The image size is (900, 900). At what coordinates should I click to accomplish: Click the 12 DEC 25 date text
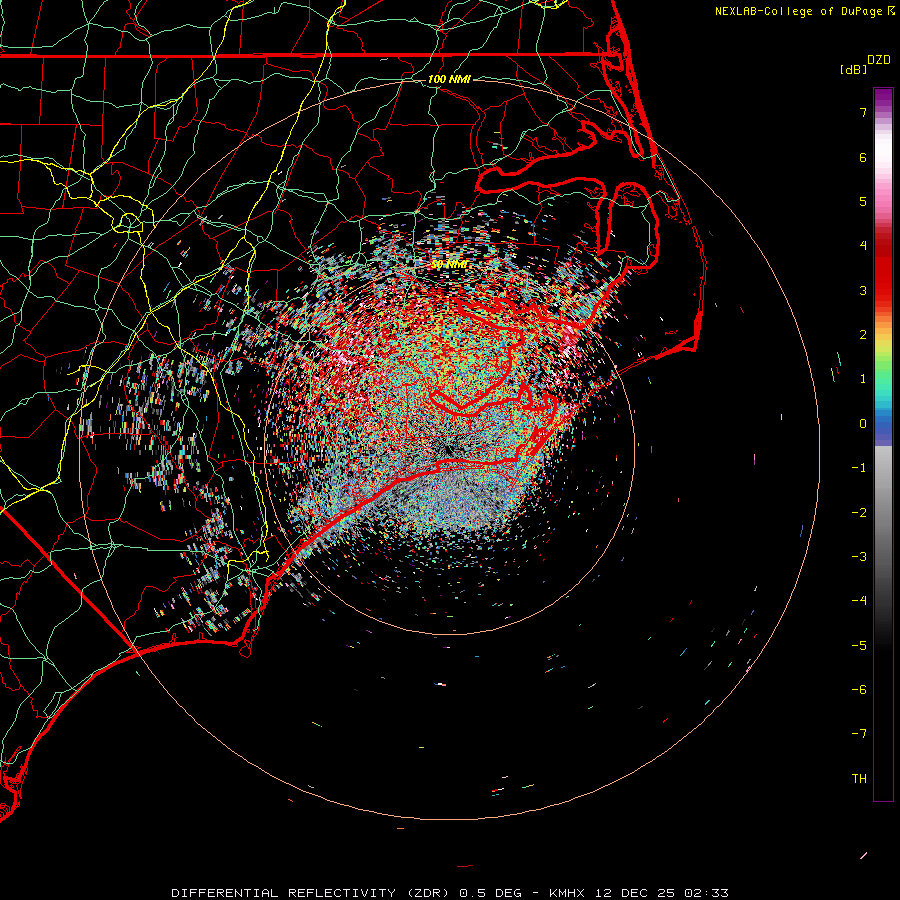tap(637, 893)
